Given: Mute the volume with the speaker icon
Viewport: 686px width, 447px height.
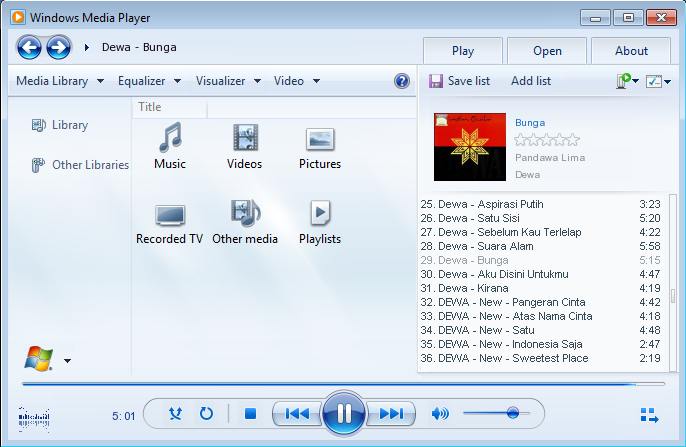Looking at the screenshot, I should pos(440,413).
